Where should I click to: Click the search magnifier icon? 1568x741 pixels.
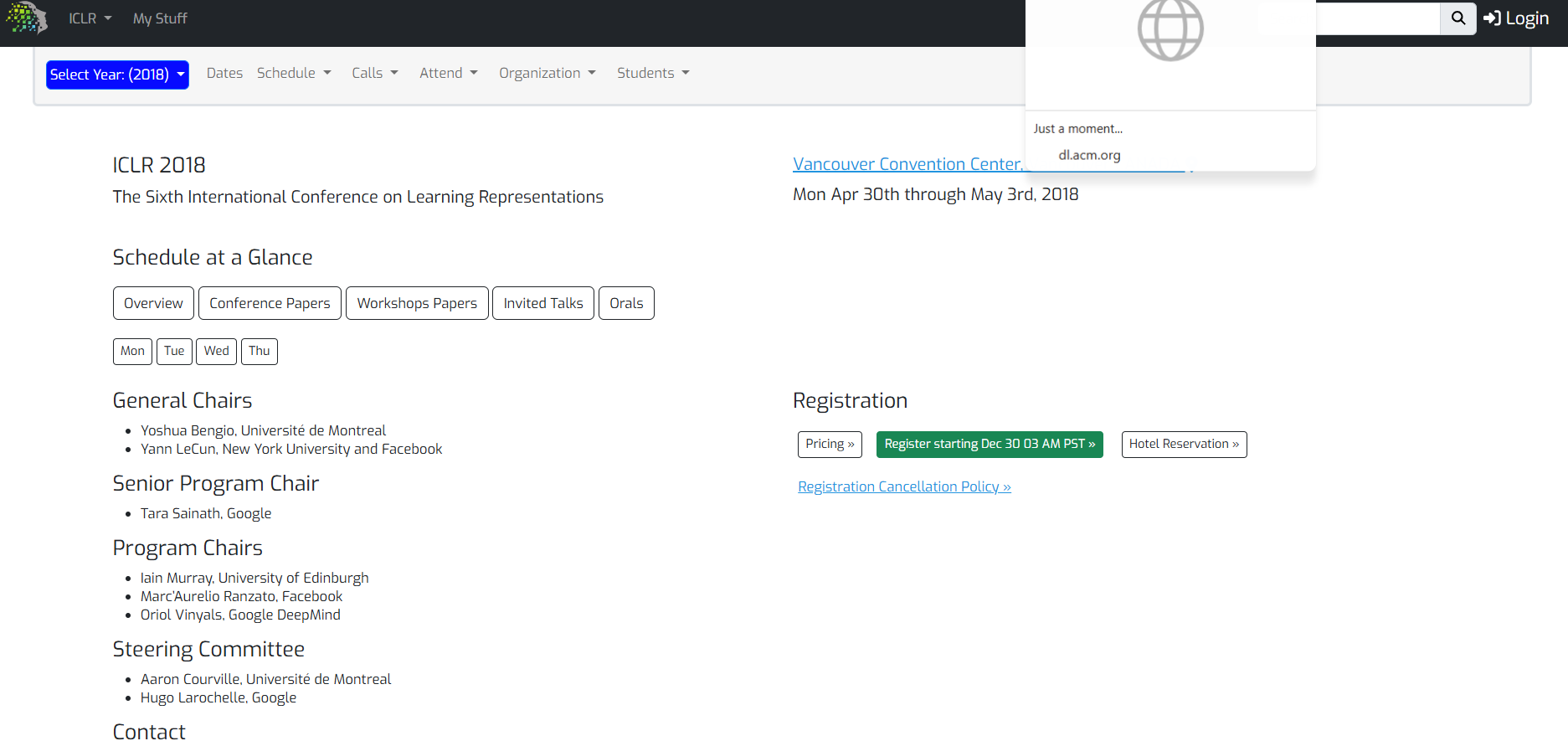(x=1457, y=18)
